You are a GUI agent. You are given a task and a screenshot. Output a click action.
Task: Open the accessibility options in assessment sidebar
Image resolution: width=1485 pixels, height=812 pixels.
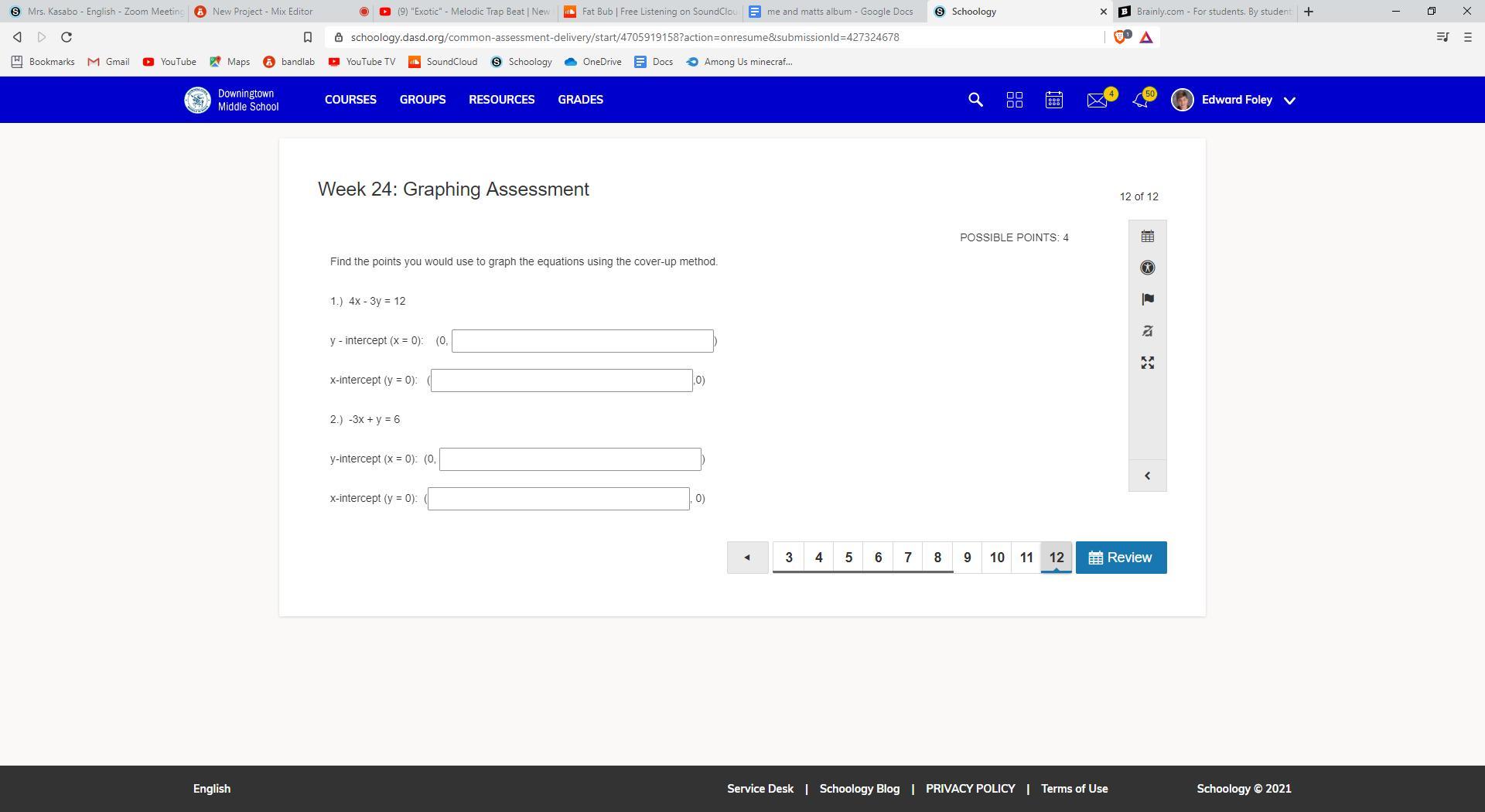[x=1147, y=268]
